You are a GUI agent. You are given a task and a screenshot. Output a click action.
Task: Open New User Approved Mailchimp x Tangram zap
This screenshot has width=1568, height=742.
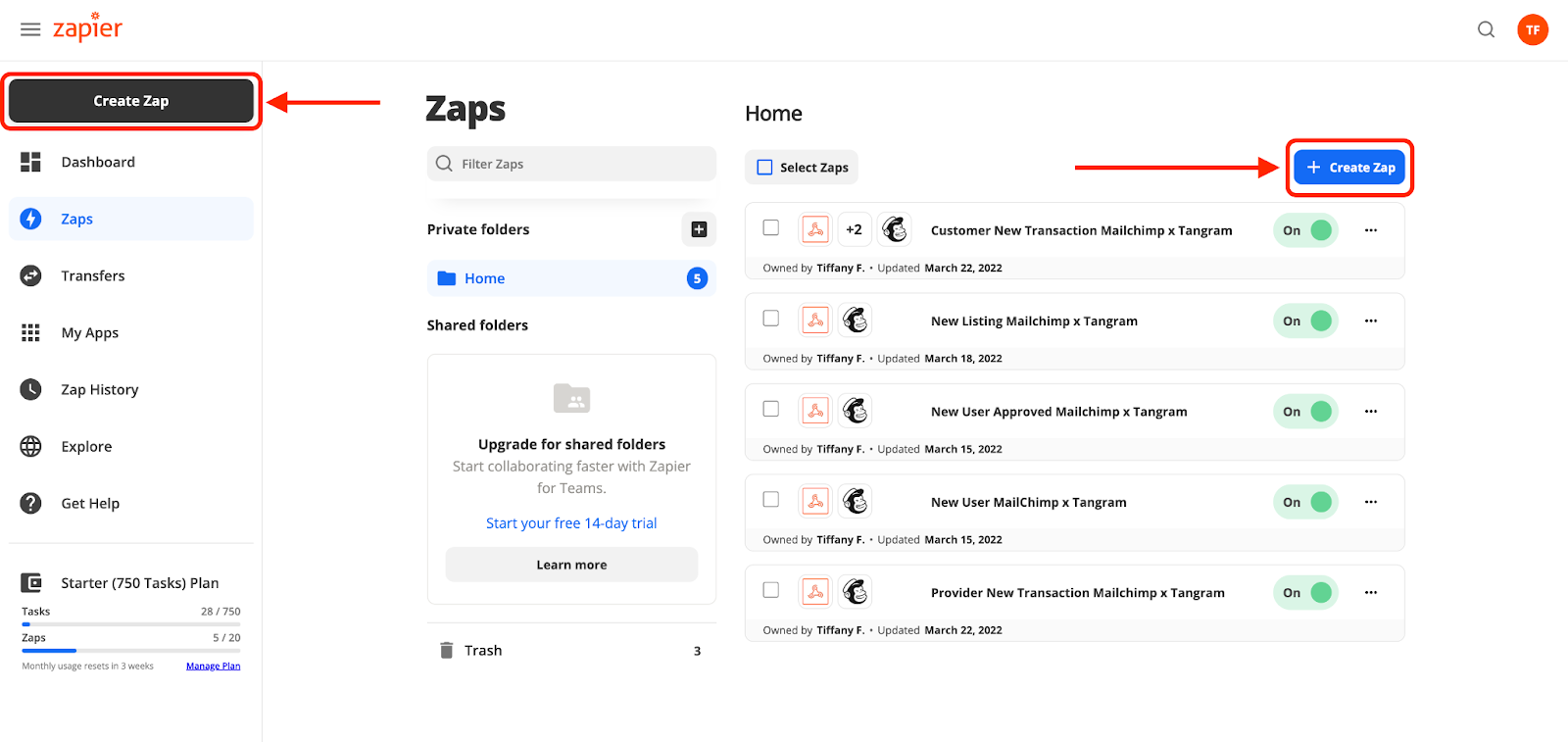[x=1058, y=412]
